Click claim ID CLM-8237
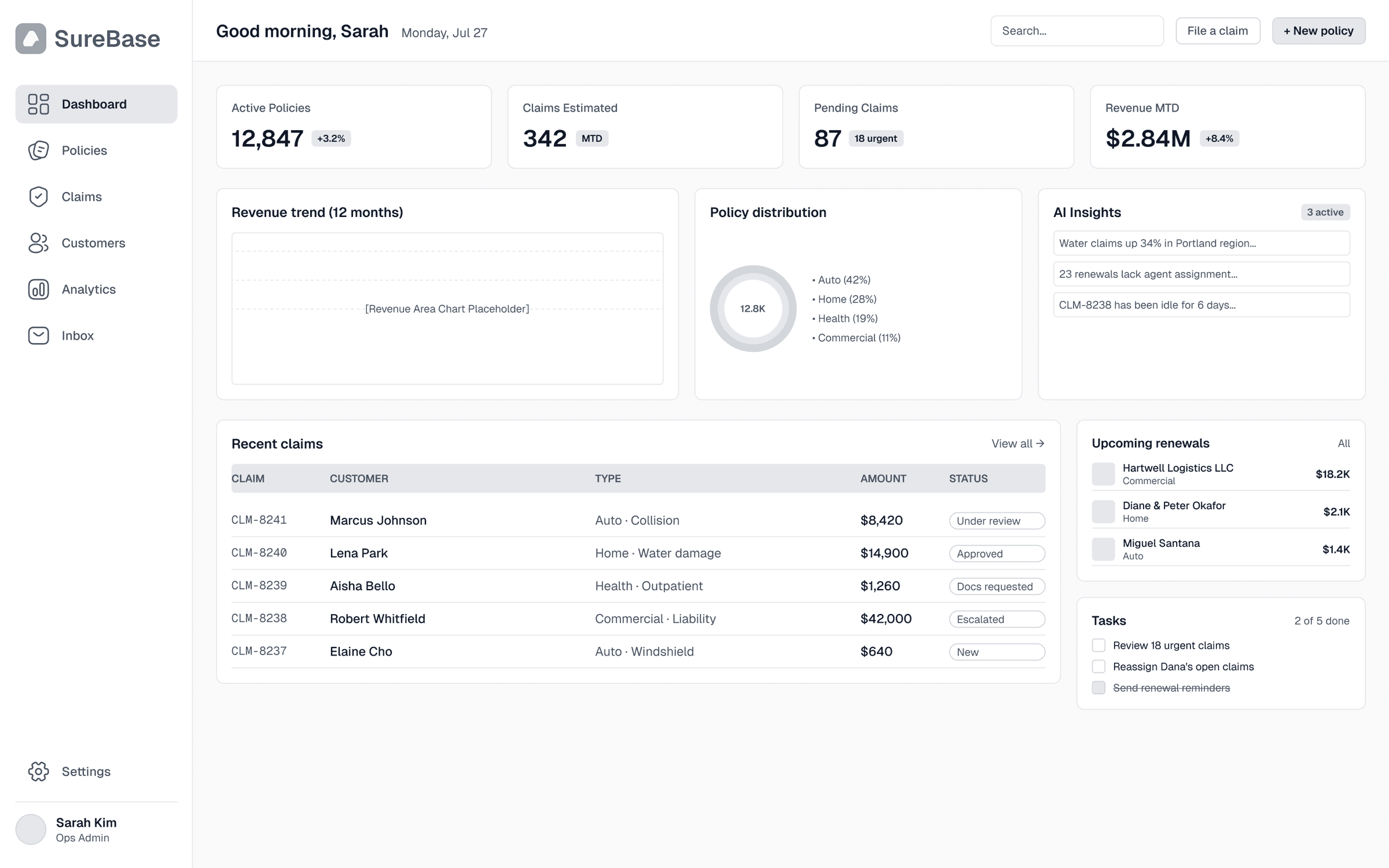1389x868 pixels. [259, 651]
